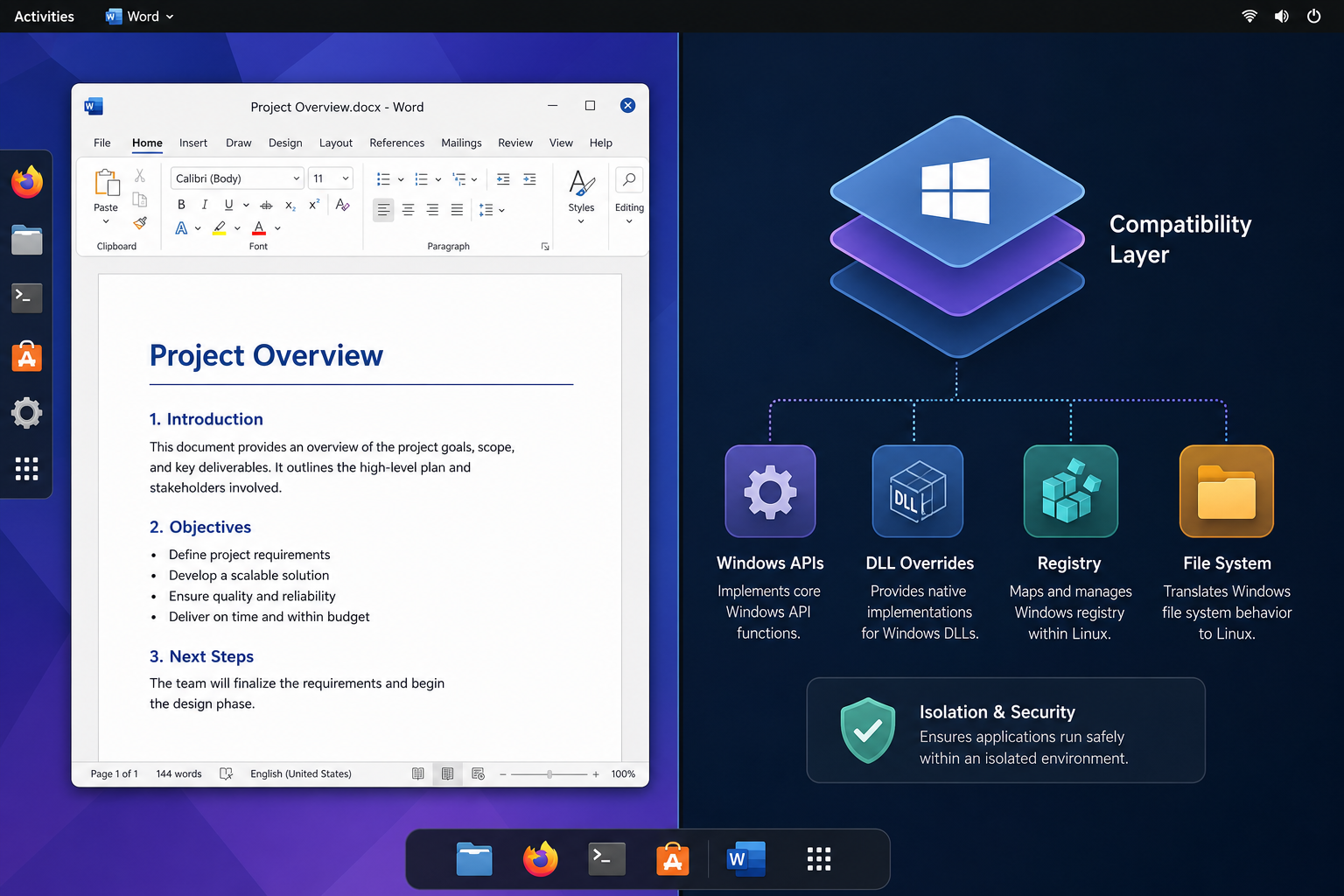Open Paragraph settings dialog launcher

pos(545,247)
